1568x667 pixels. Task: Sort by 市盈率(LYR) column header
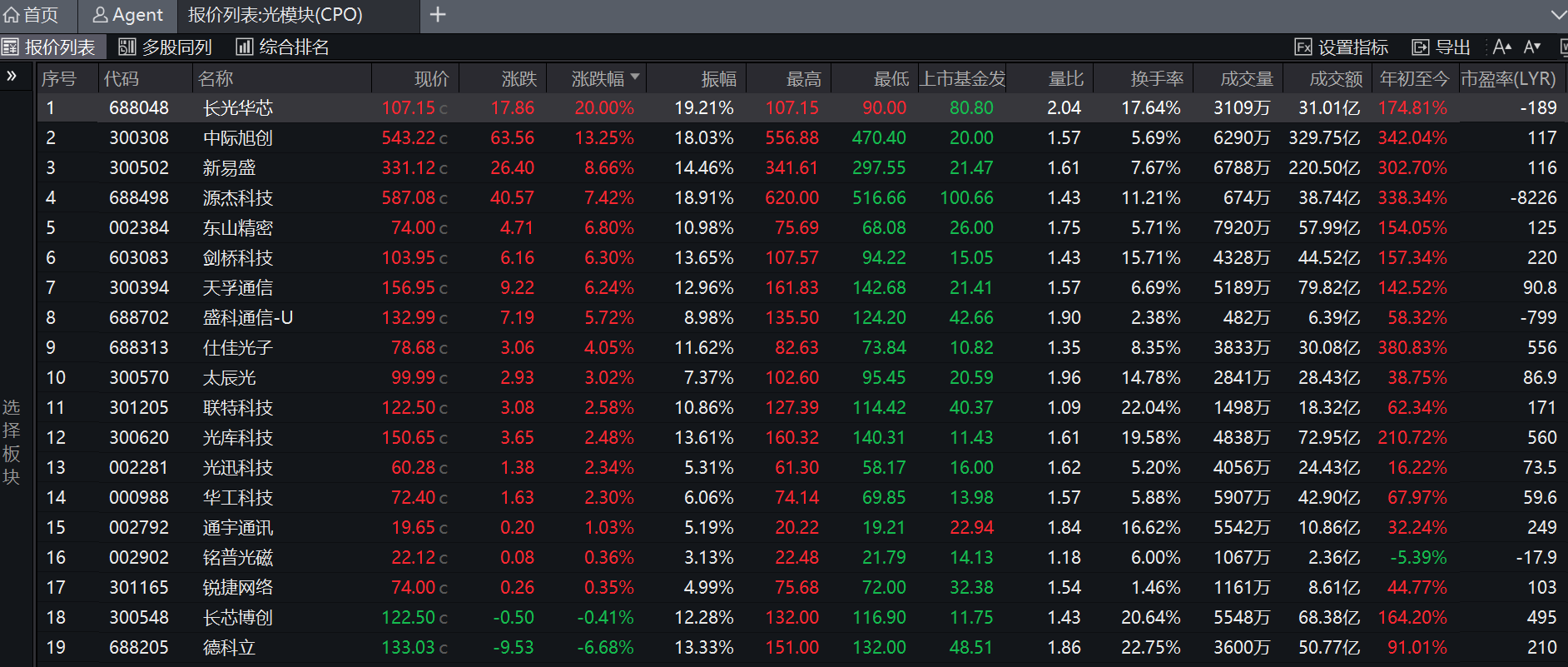click(1507, 79)
